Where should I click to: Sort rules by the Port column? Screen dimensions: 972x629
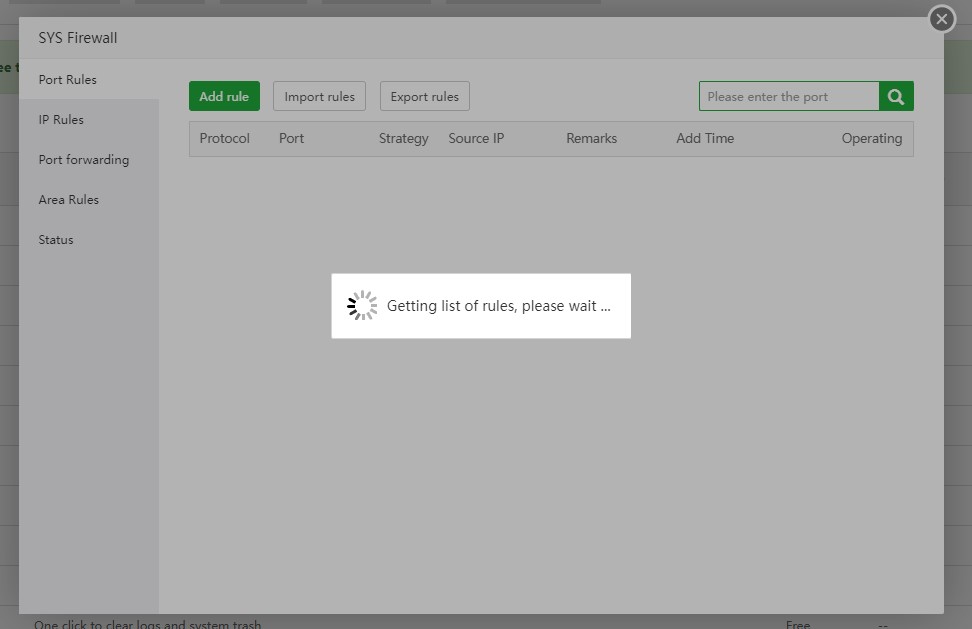291,138
